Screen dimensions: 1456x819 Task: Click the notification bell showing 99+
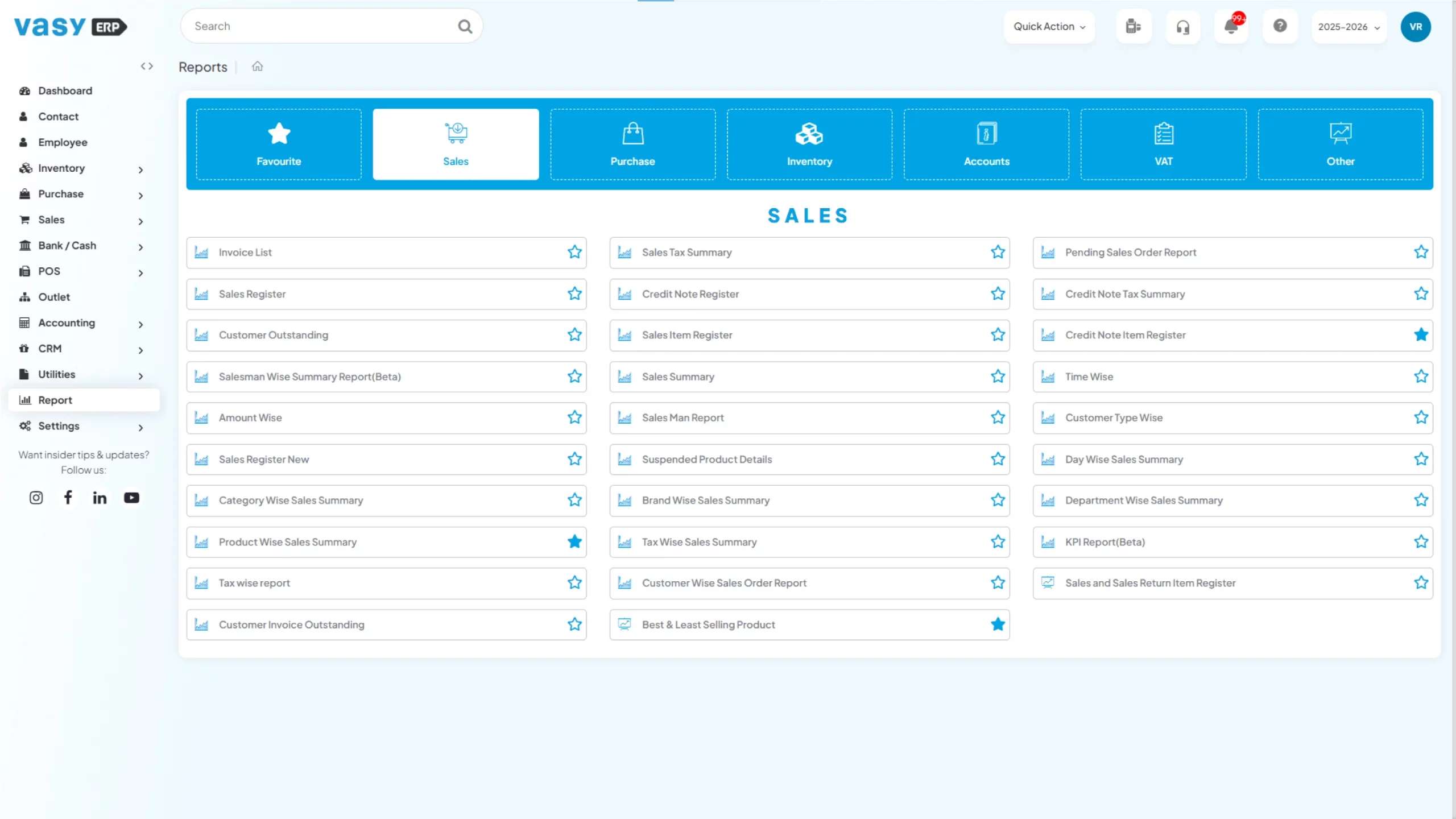1231,26
